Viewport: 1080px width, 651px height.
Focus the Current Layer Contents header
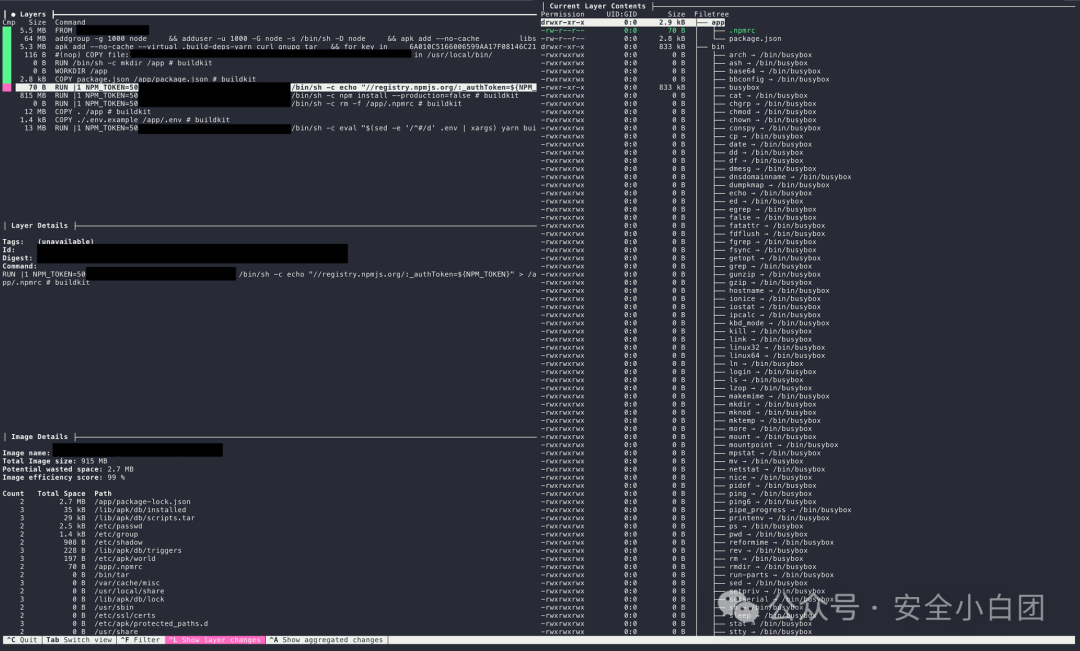[597, 6]
